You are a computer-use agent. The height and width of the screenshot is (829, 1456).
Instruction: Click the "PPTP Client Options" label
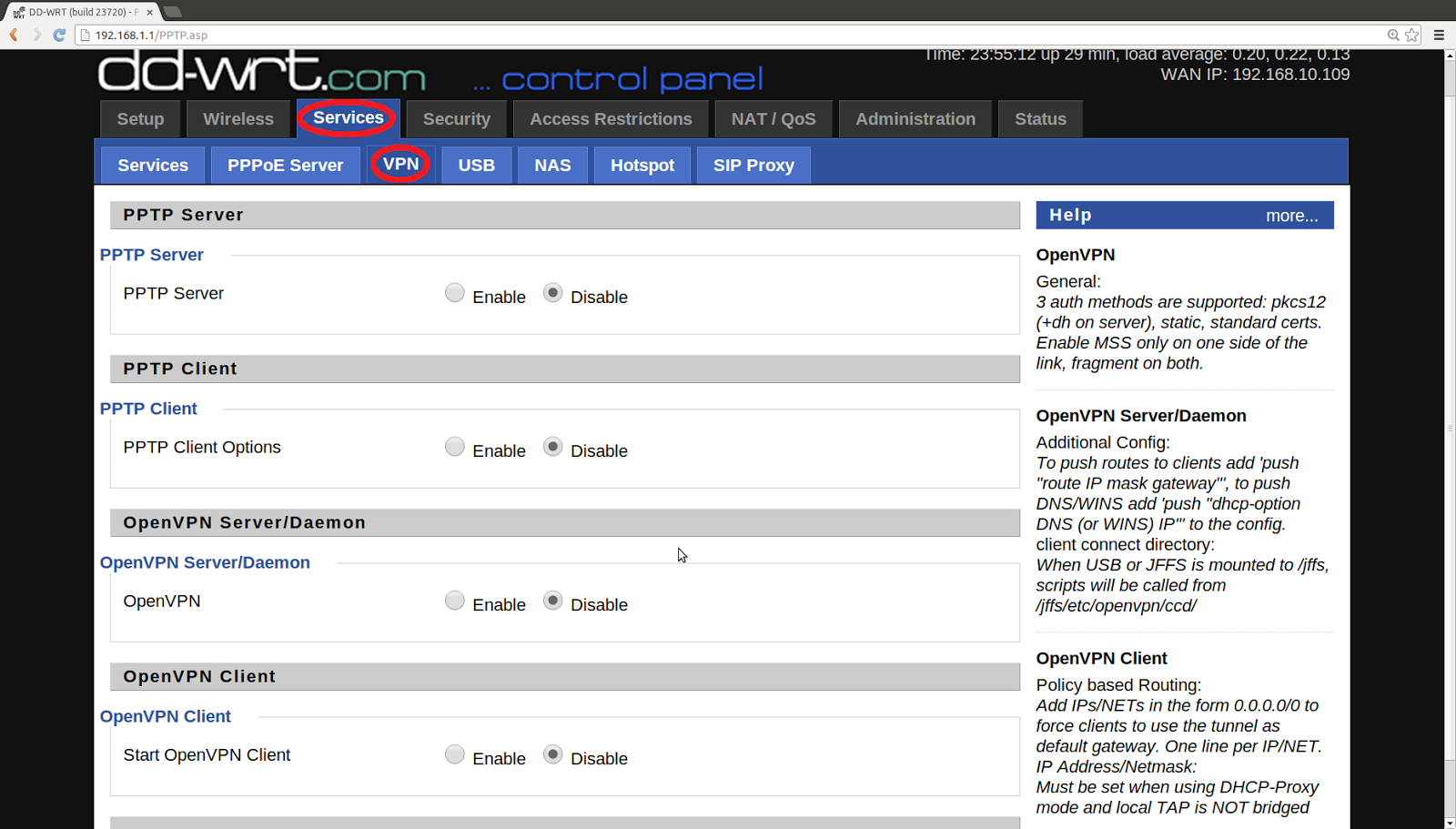click(x=202, y=448)
